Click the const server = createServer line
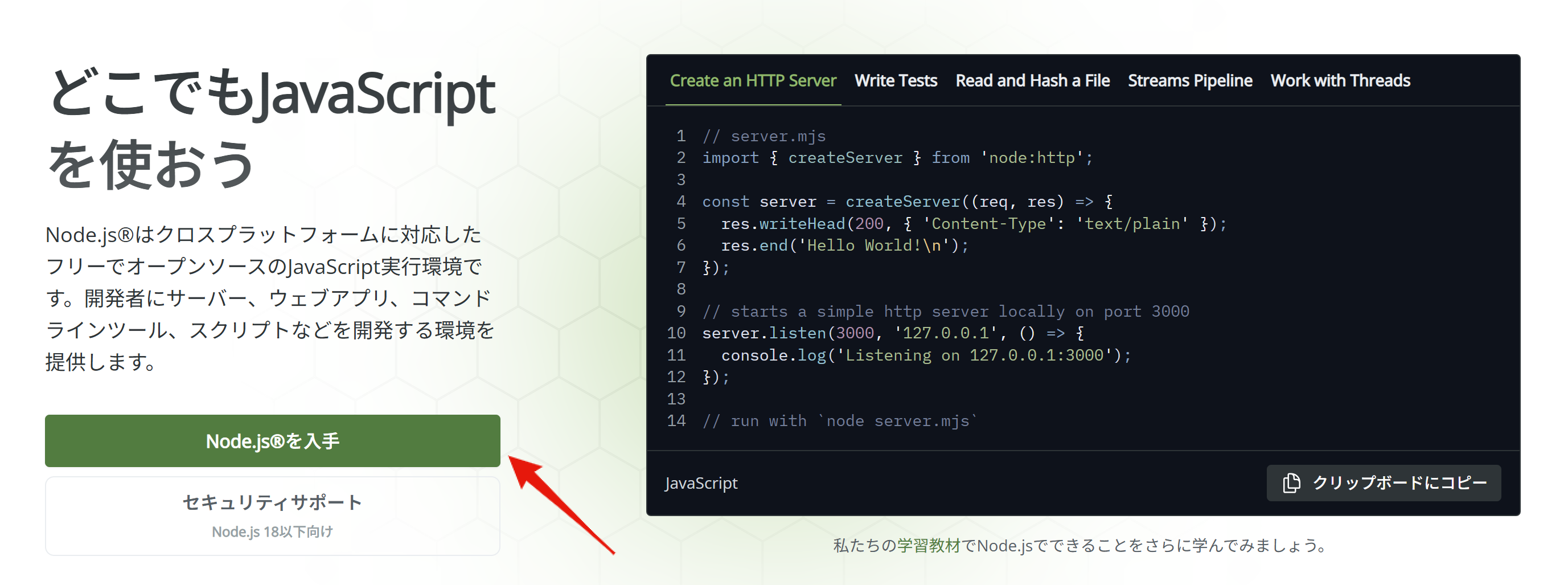 [x=908, y=202]
